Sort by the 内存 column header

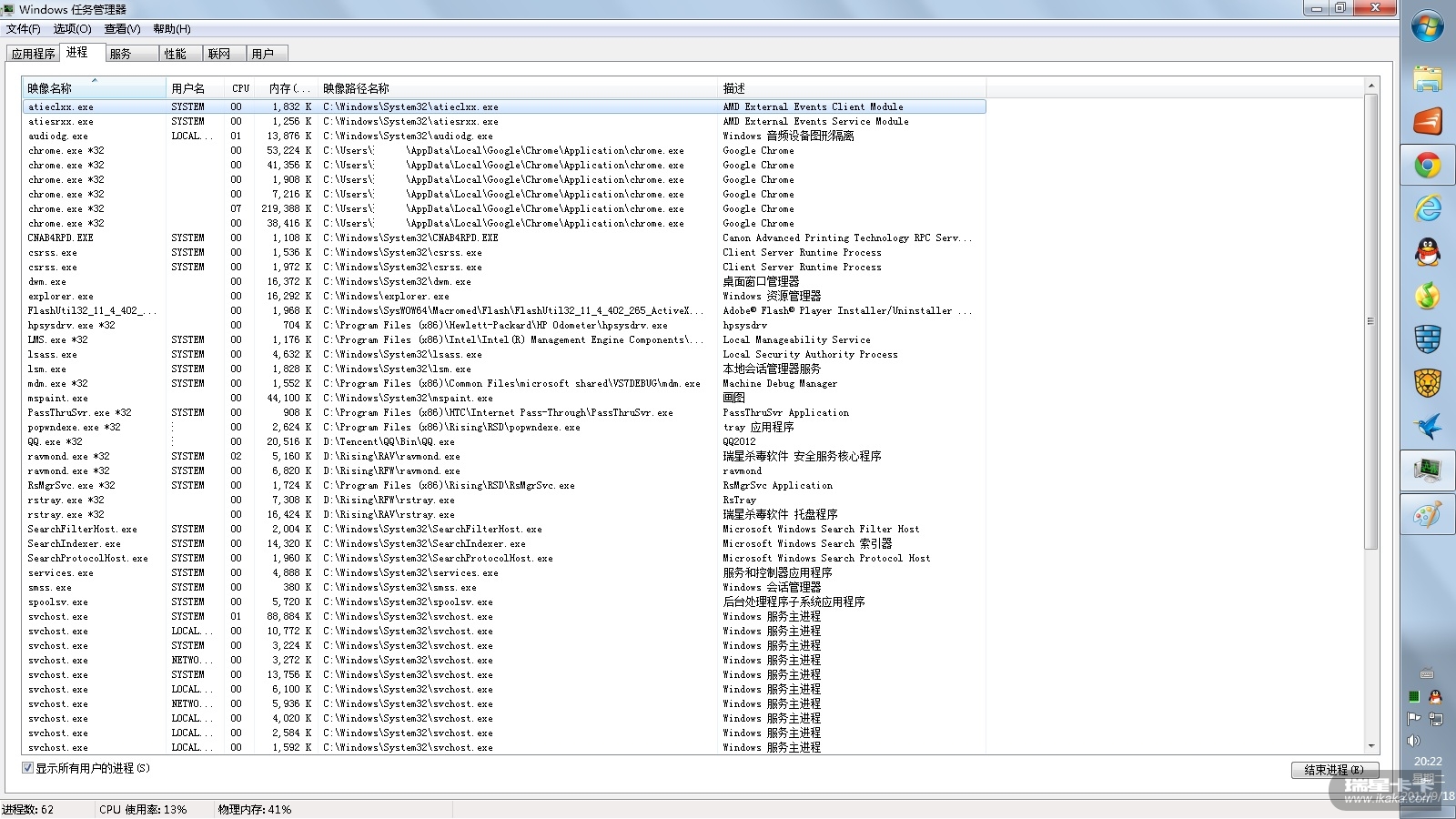(288, 88)
